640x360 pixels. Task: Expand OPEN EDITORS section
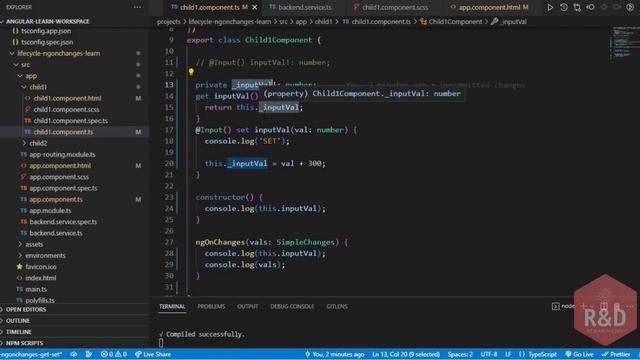26,309
